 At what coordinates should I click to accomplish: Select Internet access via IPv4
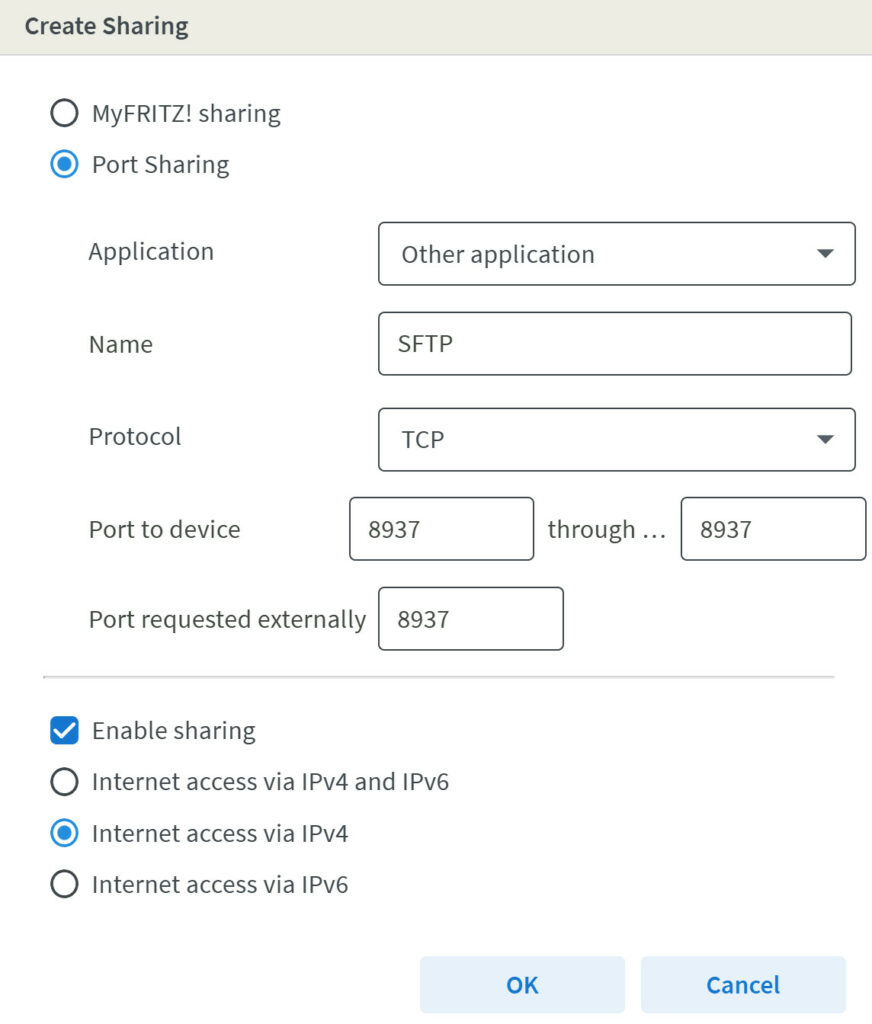coord(65,833)
